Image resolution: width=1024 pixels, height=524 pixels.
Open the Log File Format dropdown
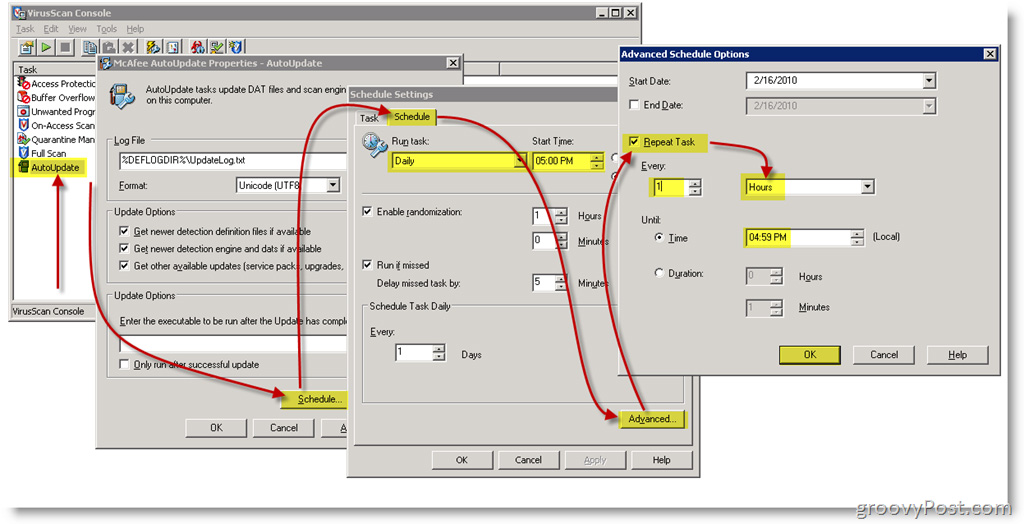[333, 186]
